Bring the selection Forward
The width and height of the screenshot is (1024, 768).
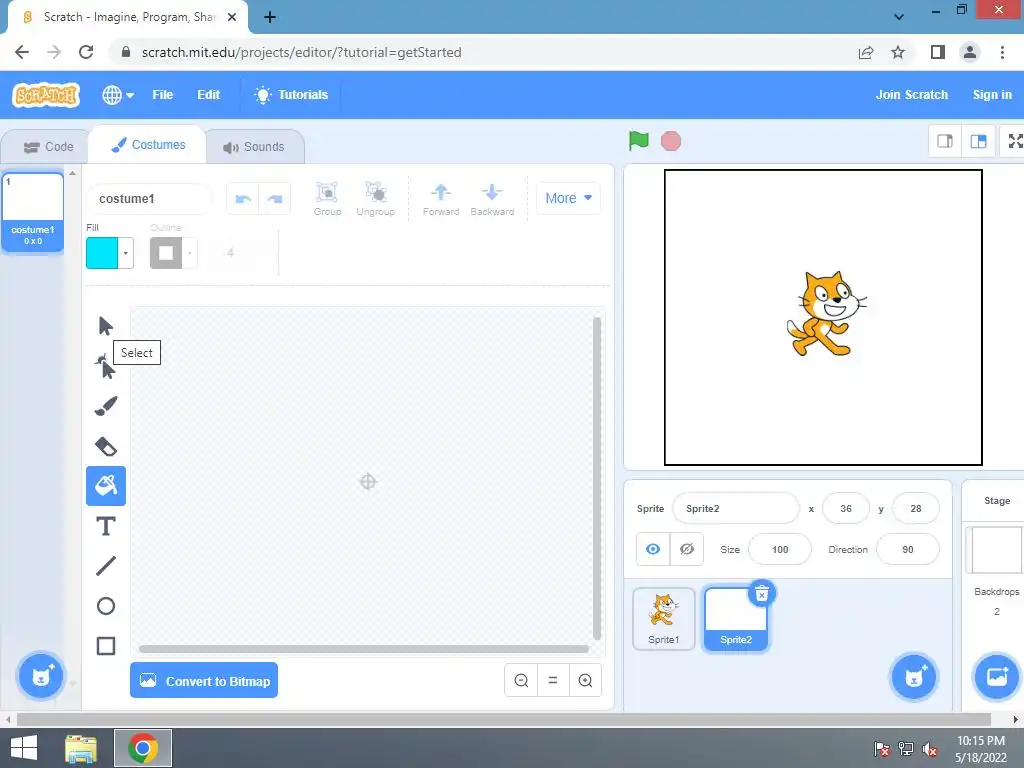tap(441, 199)
